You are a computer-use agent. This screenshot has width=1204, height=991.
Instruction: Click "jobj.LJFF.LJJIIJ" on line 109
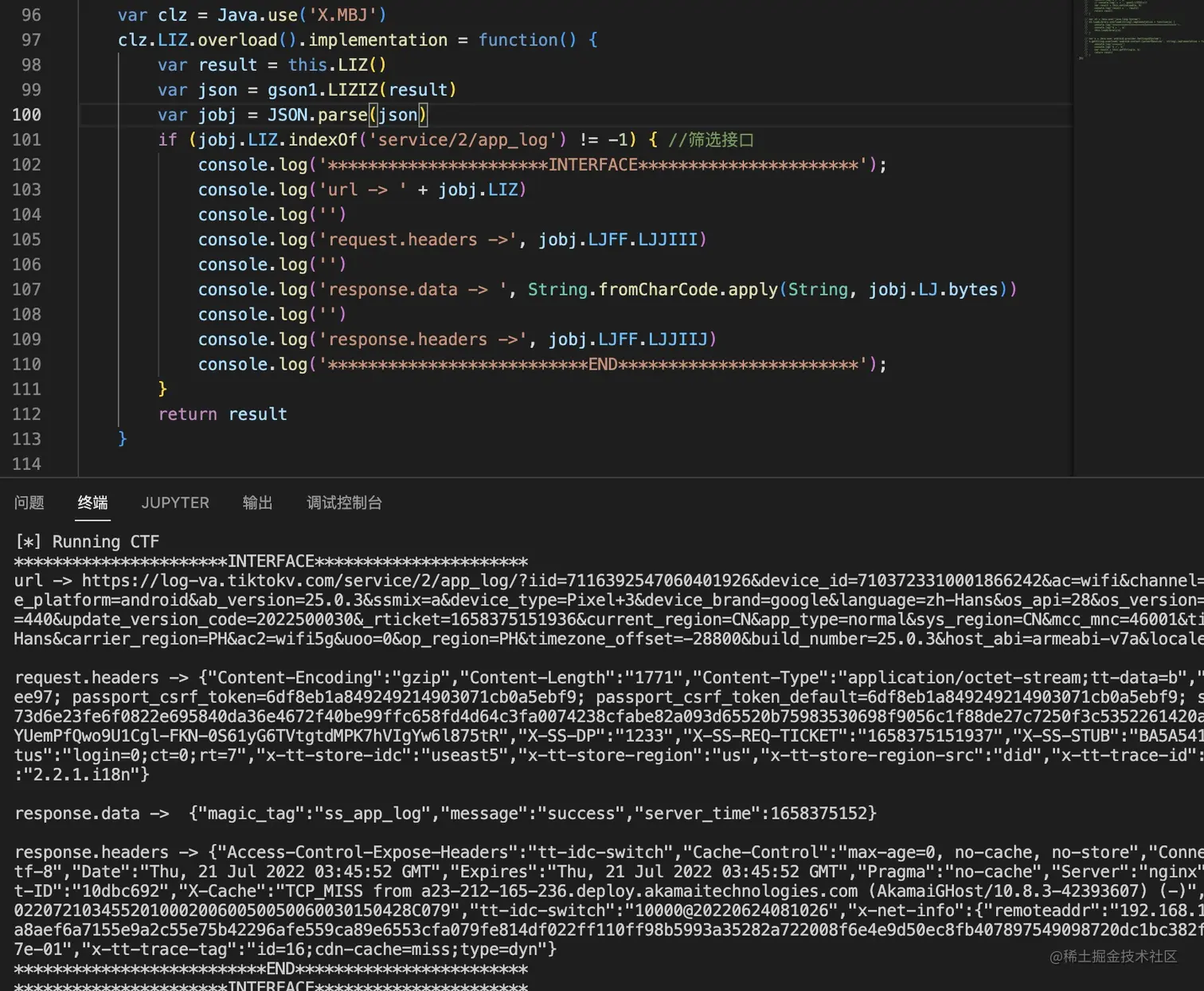(628, 339)
